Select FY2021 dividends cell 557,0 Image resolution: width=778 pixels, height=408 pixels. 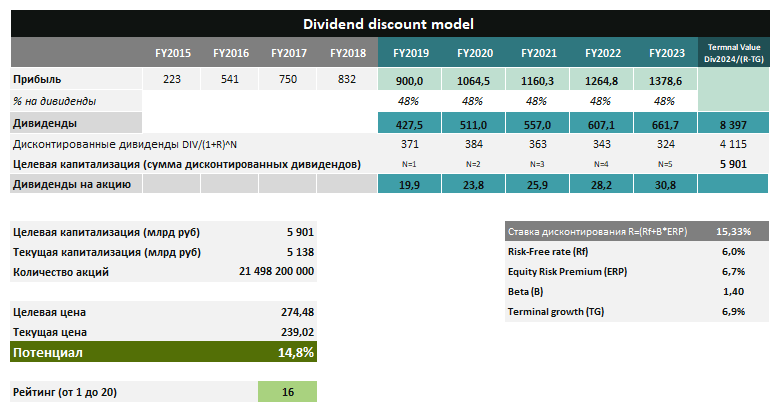537,124
